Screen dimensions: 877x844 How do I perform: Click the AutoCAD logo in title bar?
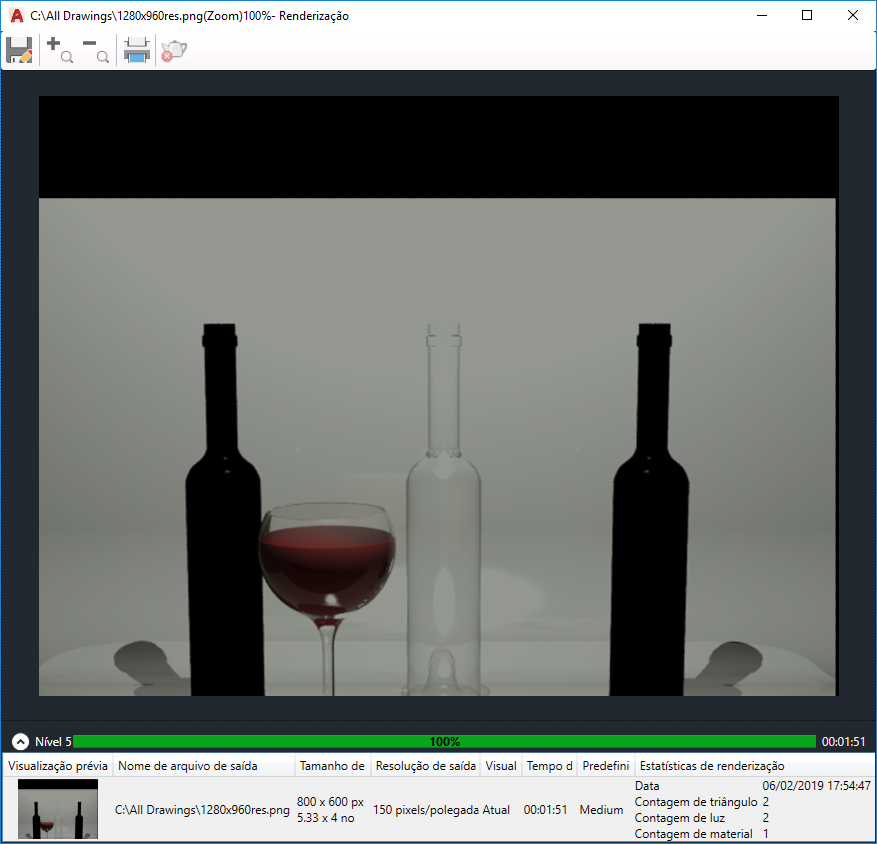(x=17, y=16)
